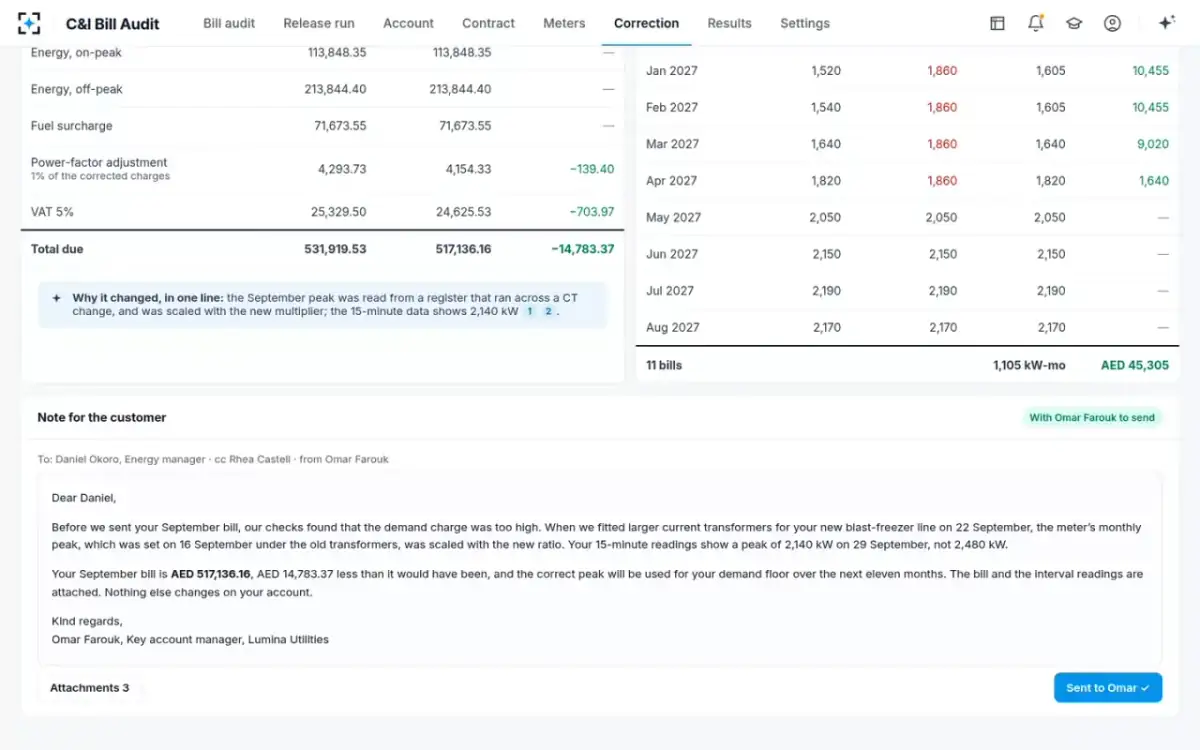Image resolution: width=1200 pixels, height=750 pixels.
Task: Click the '1,105 kW-mo' total
Action: [1029, 365]
